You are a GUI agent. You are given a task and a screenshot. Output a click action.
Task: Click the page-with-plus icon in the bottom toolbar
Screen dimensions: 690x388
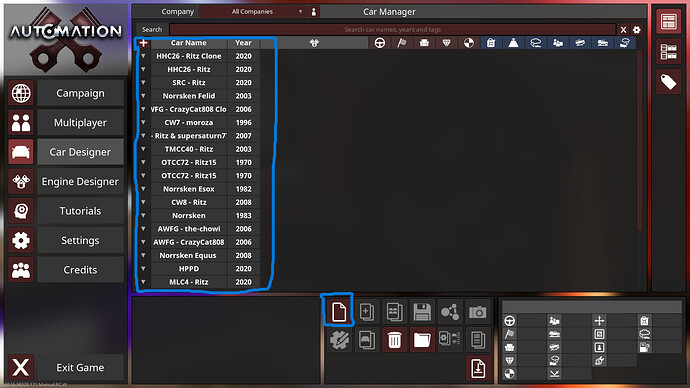coord(367,312)
